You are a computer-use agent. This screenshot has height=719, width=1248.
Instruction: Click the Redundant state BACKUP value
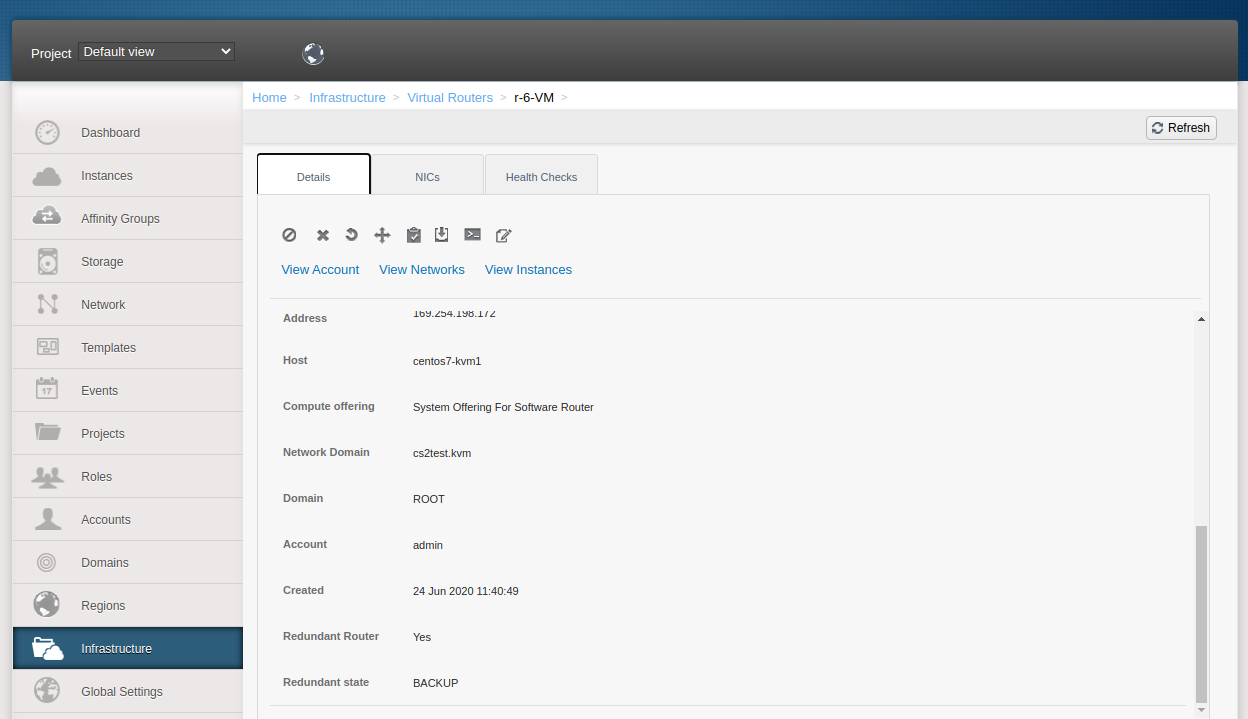point(435,683)
